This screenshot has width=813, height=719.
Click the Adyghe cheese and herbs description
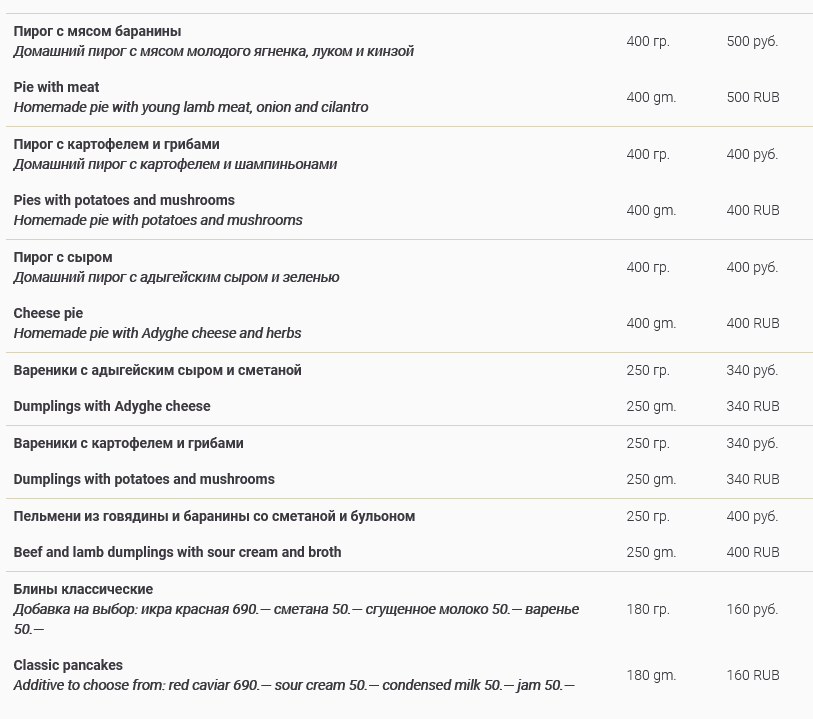157,333
